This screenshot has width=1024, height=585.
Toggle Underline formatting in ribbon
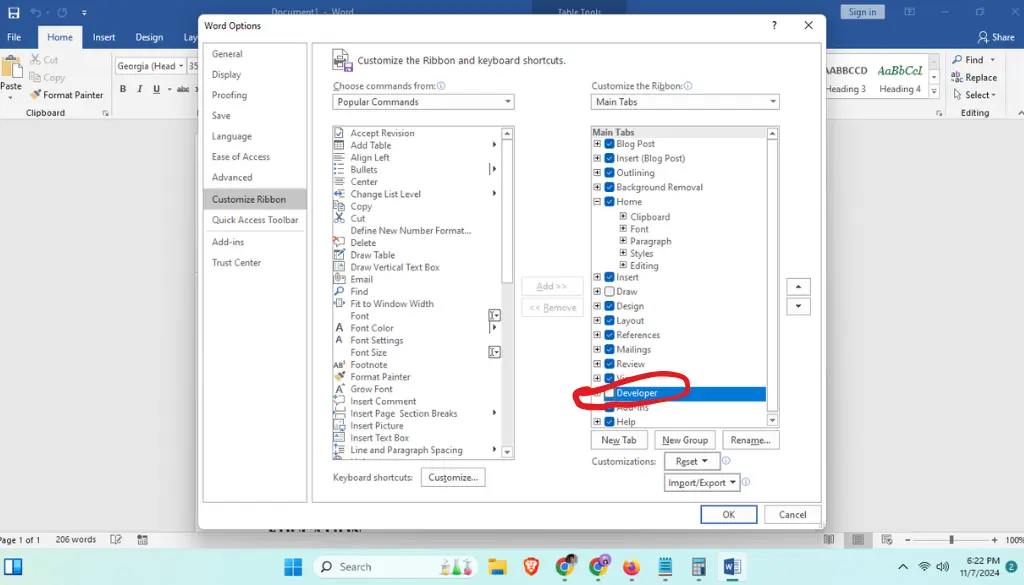pyautogui.click(x=156, y=89)
